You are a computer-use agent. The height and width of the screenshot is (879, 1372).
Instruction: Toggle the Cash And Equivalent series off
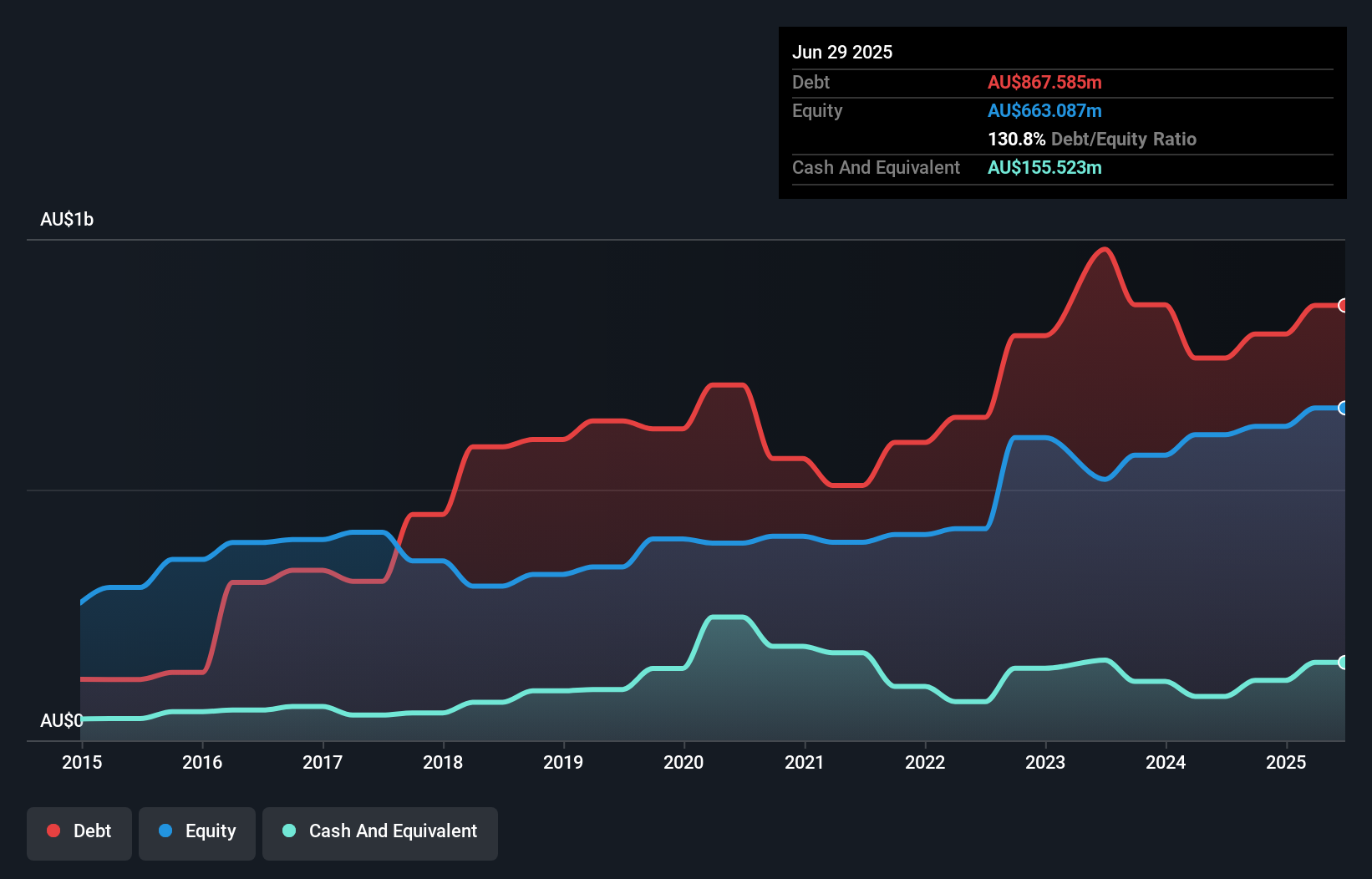click(380, 832)
